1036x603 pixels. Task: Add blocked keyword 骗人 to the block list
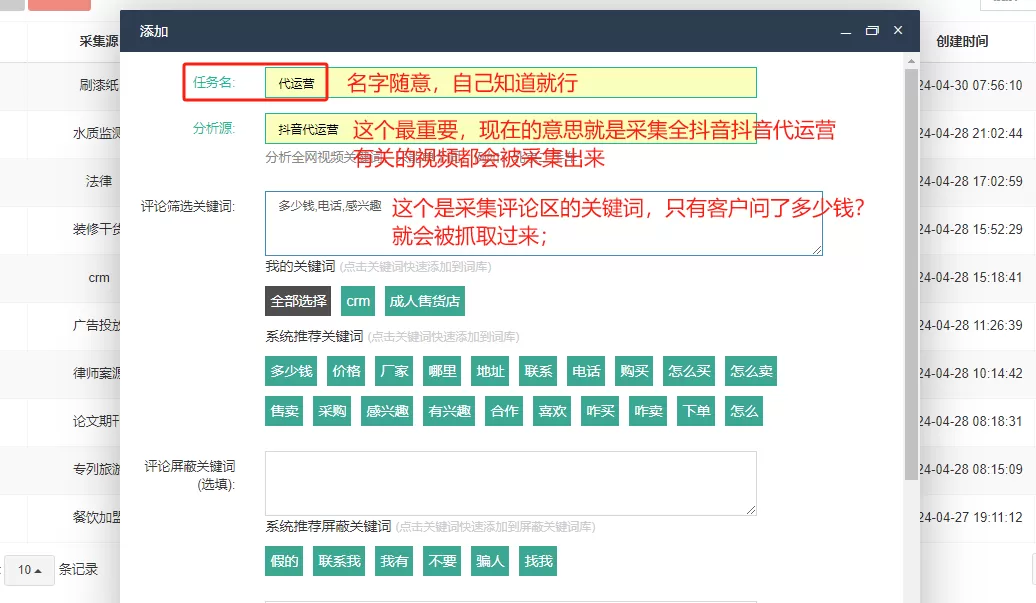(x=489, y=561)
